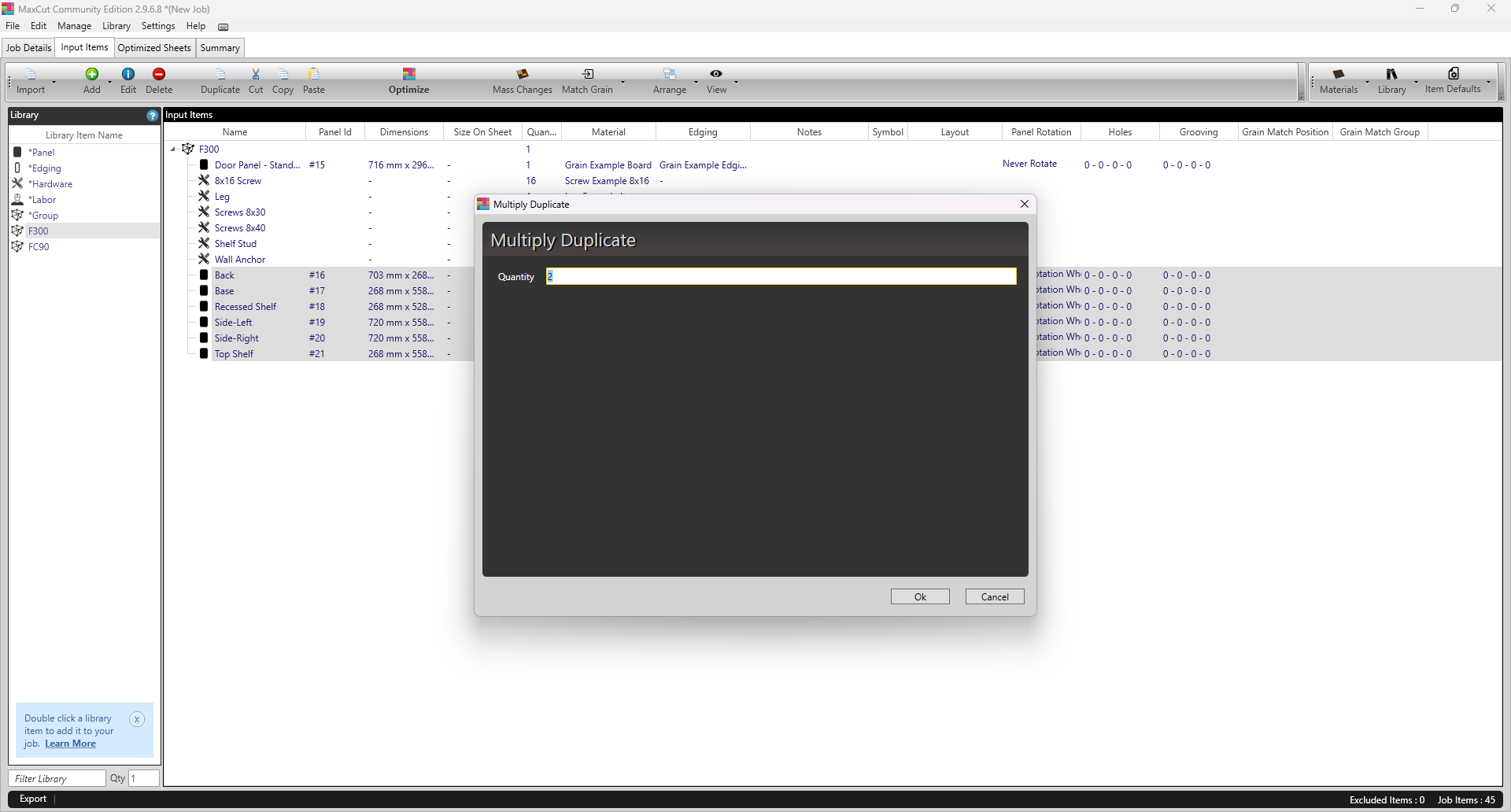The width and height of the screenshot is (1511, 812).
Task: Click the Library panel help icon
Action: tap(153, 116)
